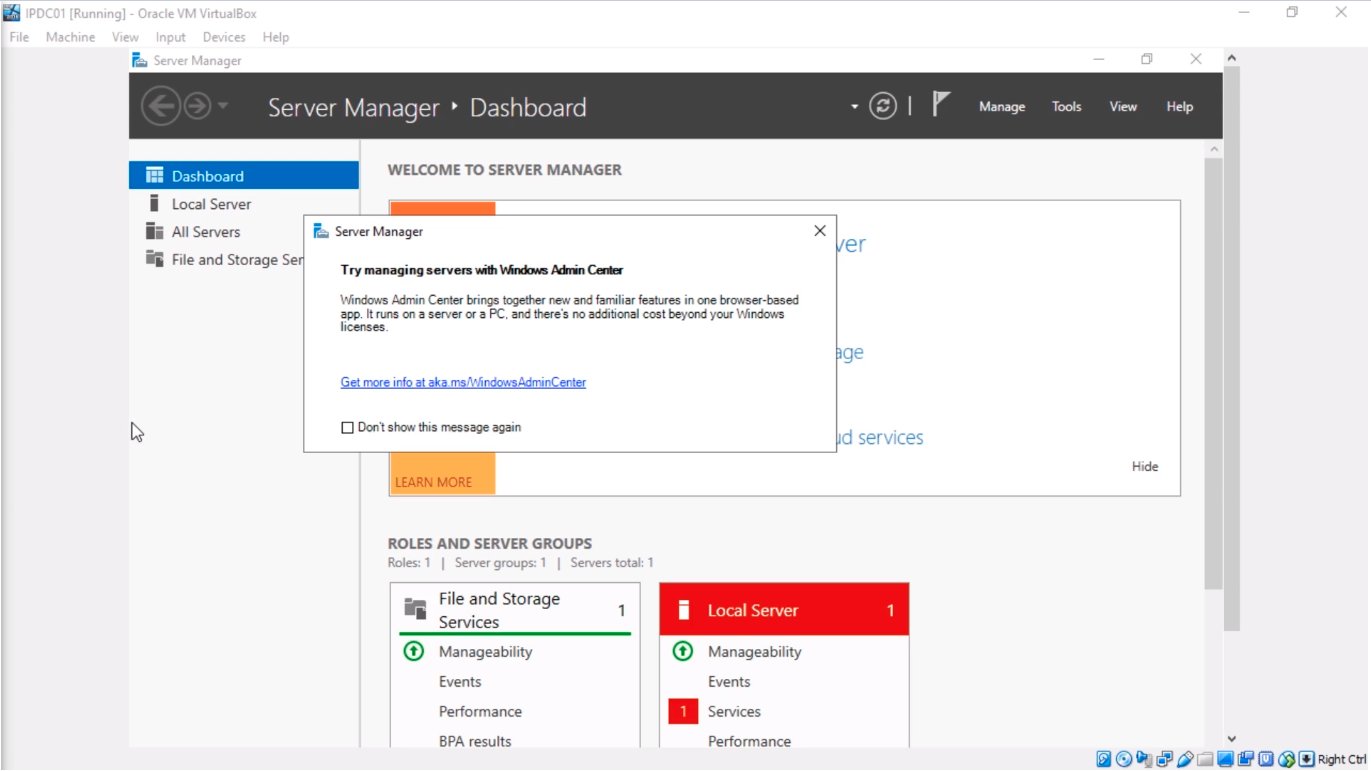Close the Windows Admin Center dialog

click(820, 231)
